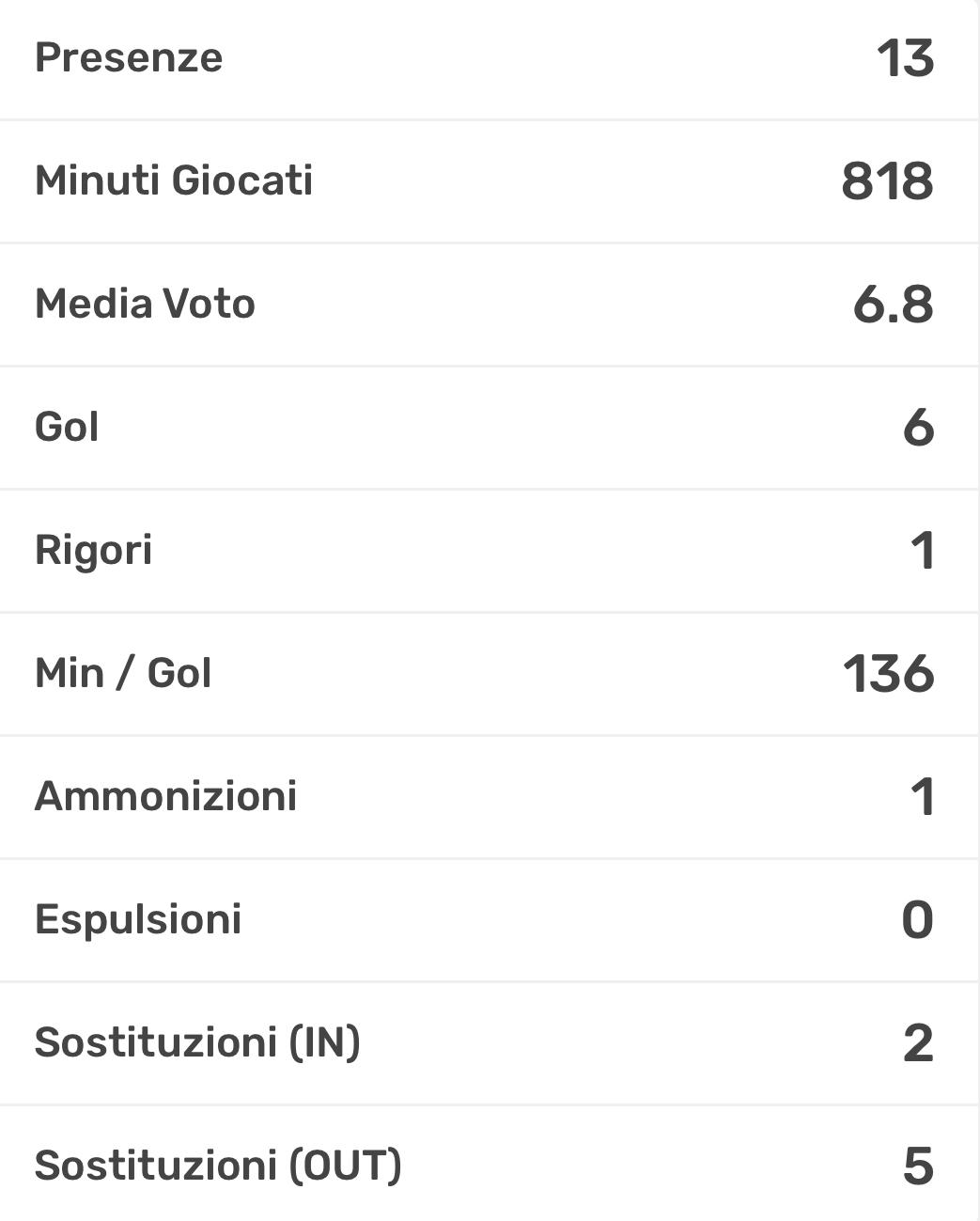Viewport: 980px width, 1221px height.
Task: Click the Presenze row label
Action: pyautogui.click(x=129, y=57)
